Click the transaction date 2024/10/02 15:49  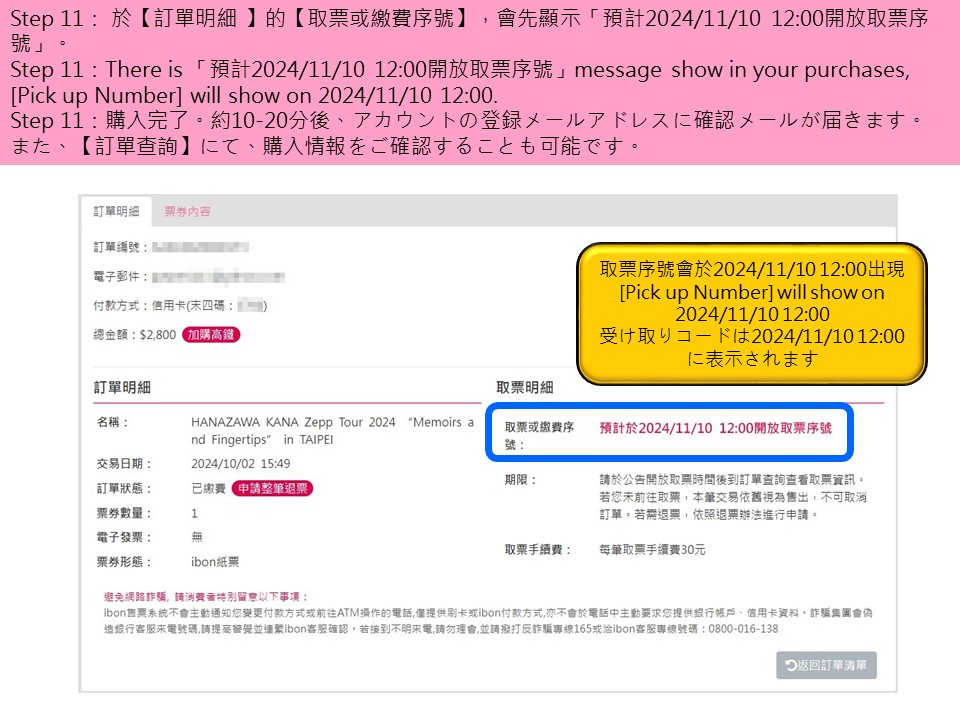(240, 464)
